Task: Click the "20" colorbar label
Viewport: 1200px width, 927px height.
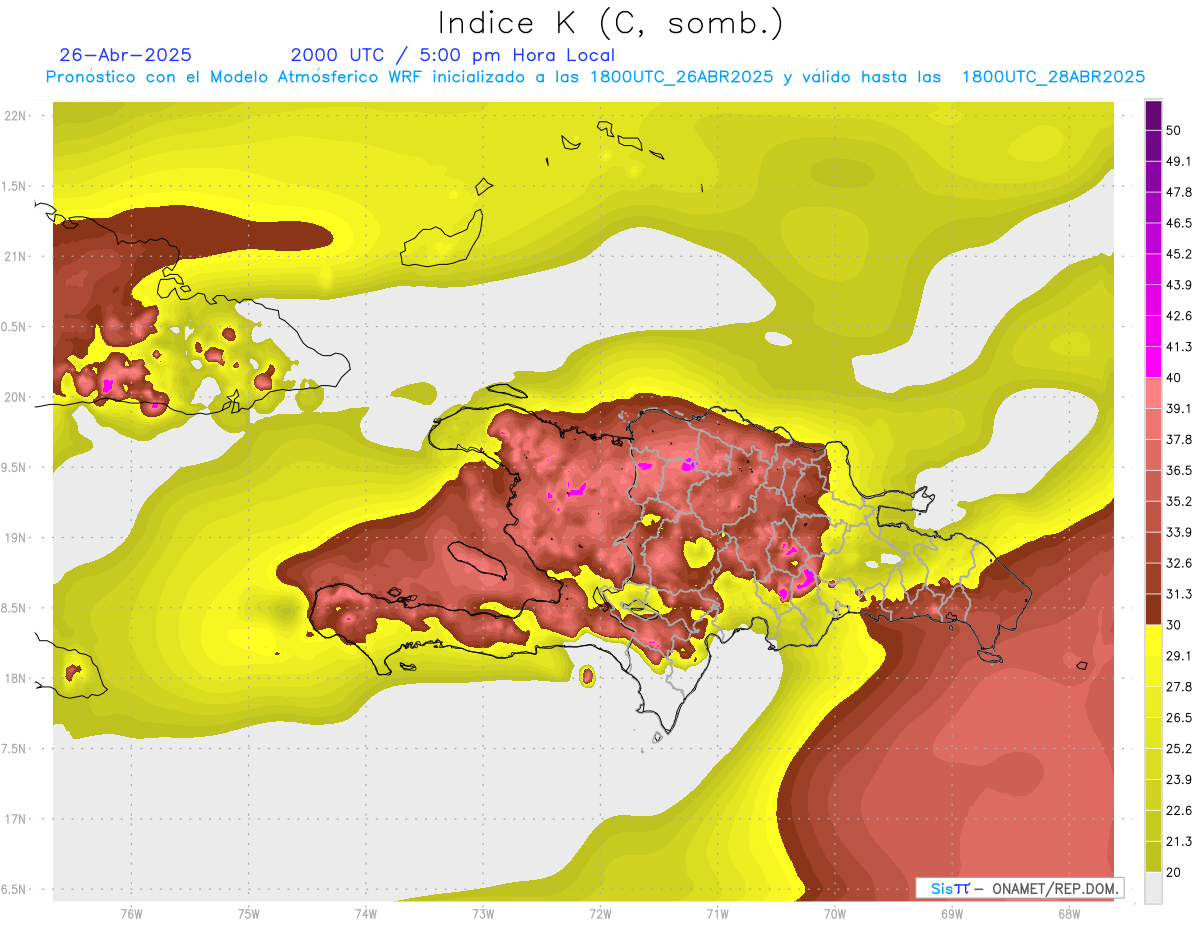Action: click(x=1175, y=872)
